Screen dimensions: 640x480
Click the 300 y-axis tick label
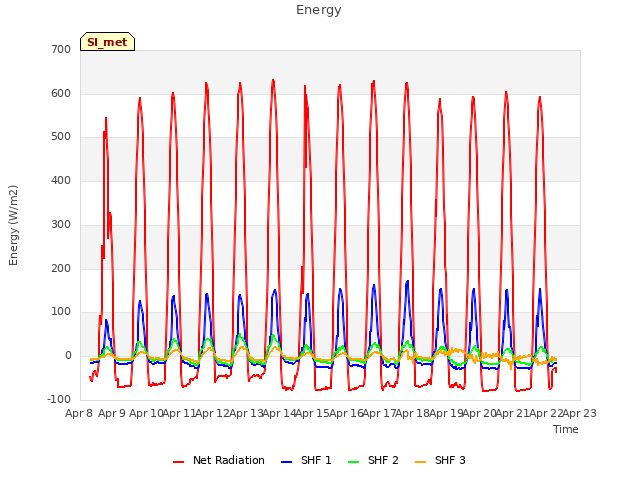(61, 224)
